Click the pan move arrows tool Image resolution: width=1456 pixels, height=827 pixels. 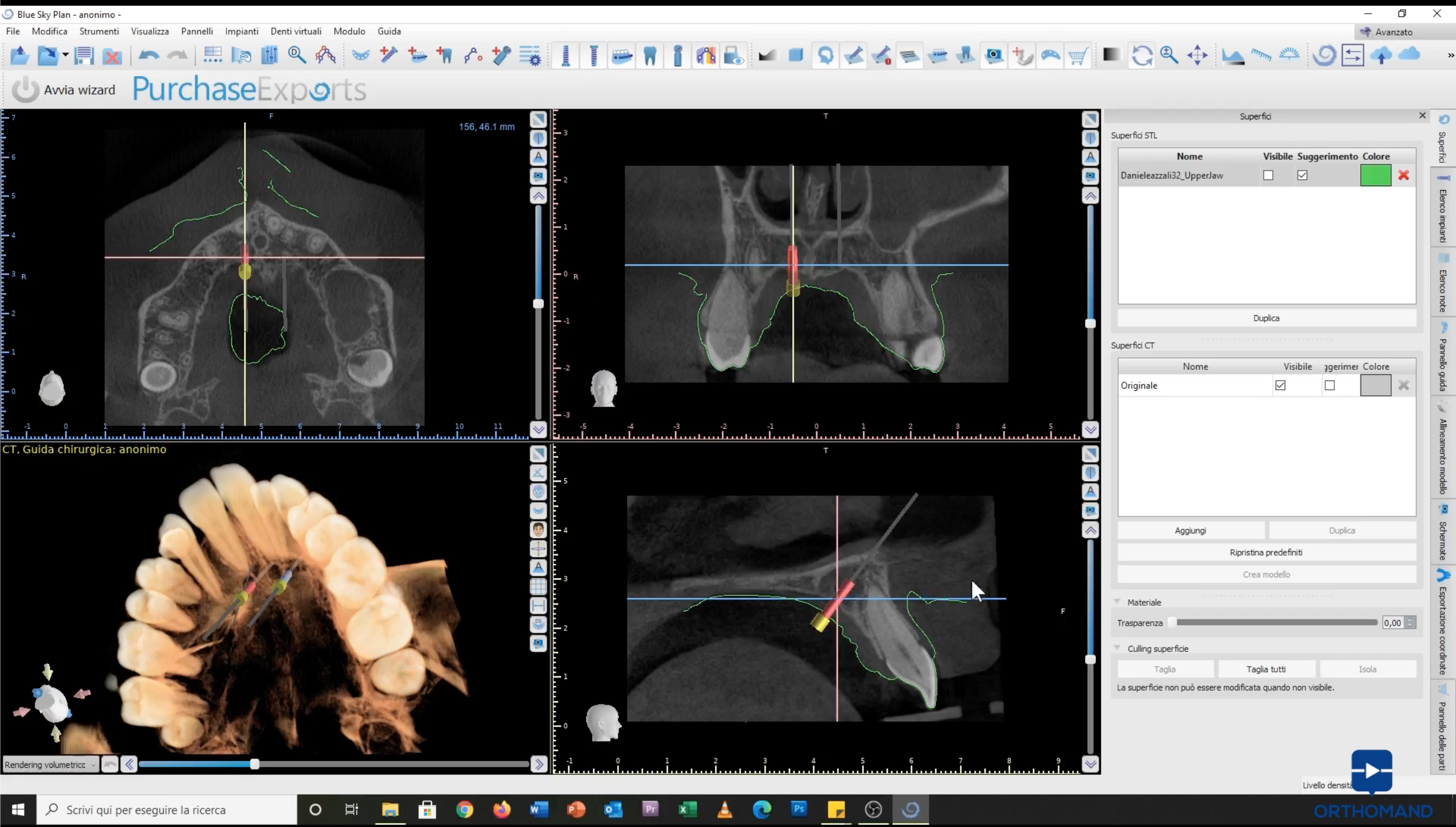tap(1197, 56)
